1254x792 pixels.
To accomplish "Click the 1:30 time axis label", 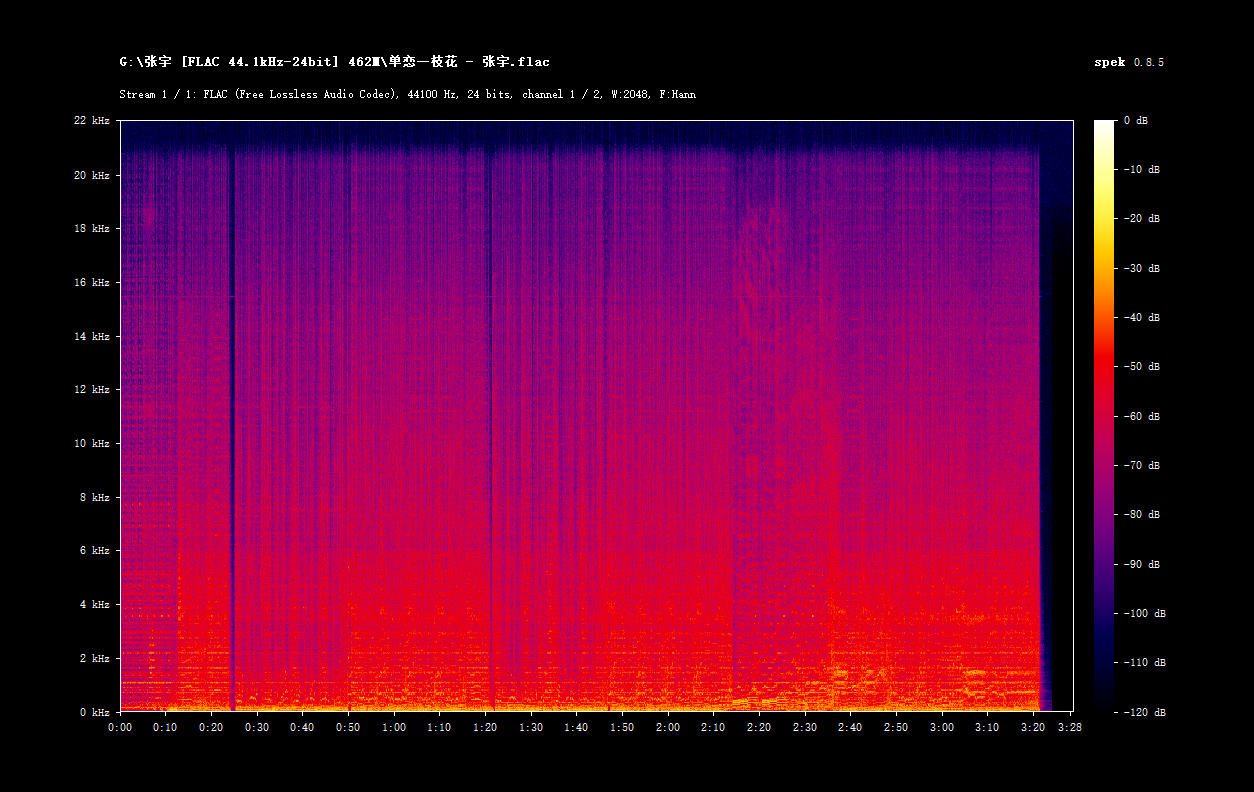I will click(531, 728).
